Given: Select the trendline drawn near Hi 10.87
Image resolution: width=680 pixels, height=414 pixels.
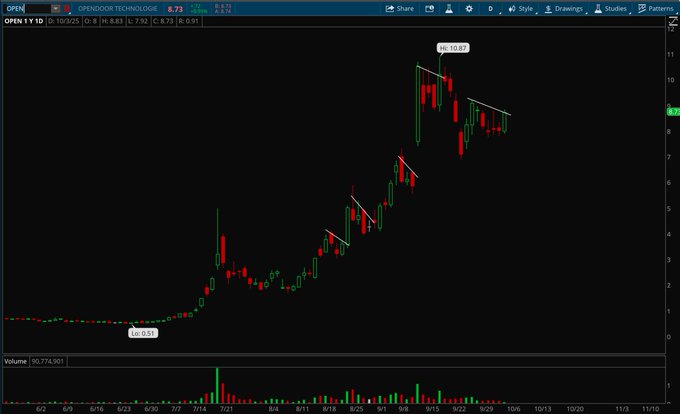Looking at the screenshot, I should tap(431, 72).
